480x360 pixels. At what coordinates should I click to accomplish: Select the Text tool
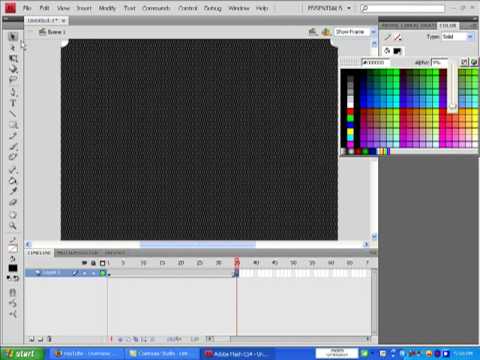(x=13, y=103)
